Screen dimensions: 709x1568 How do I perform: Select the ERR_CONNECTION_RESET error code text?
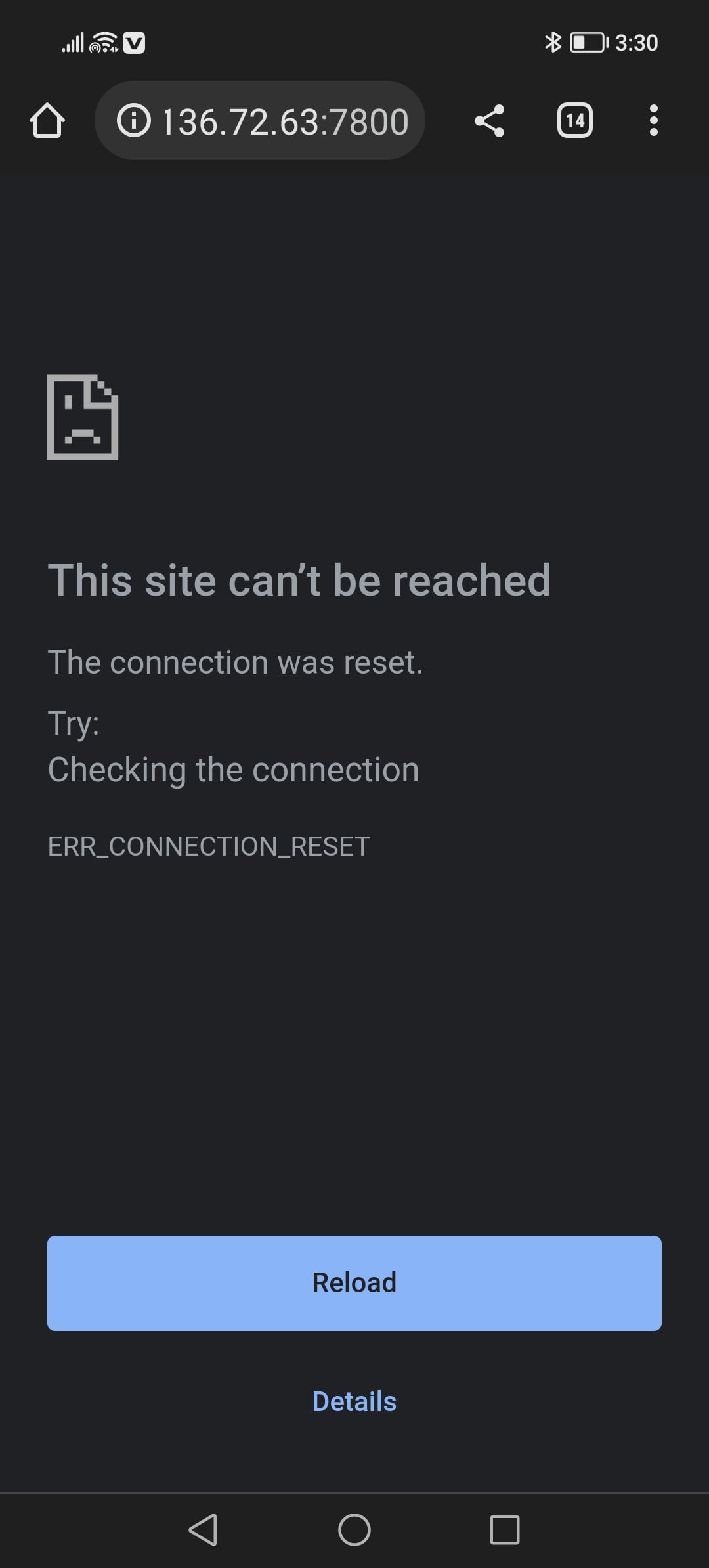209,846
